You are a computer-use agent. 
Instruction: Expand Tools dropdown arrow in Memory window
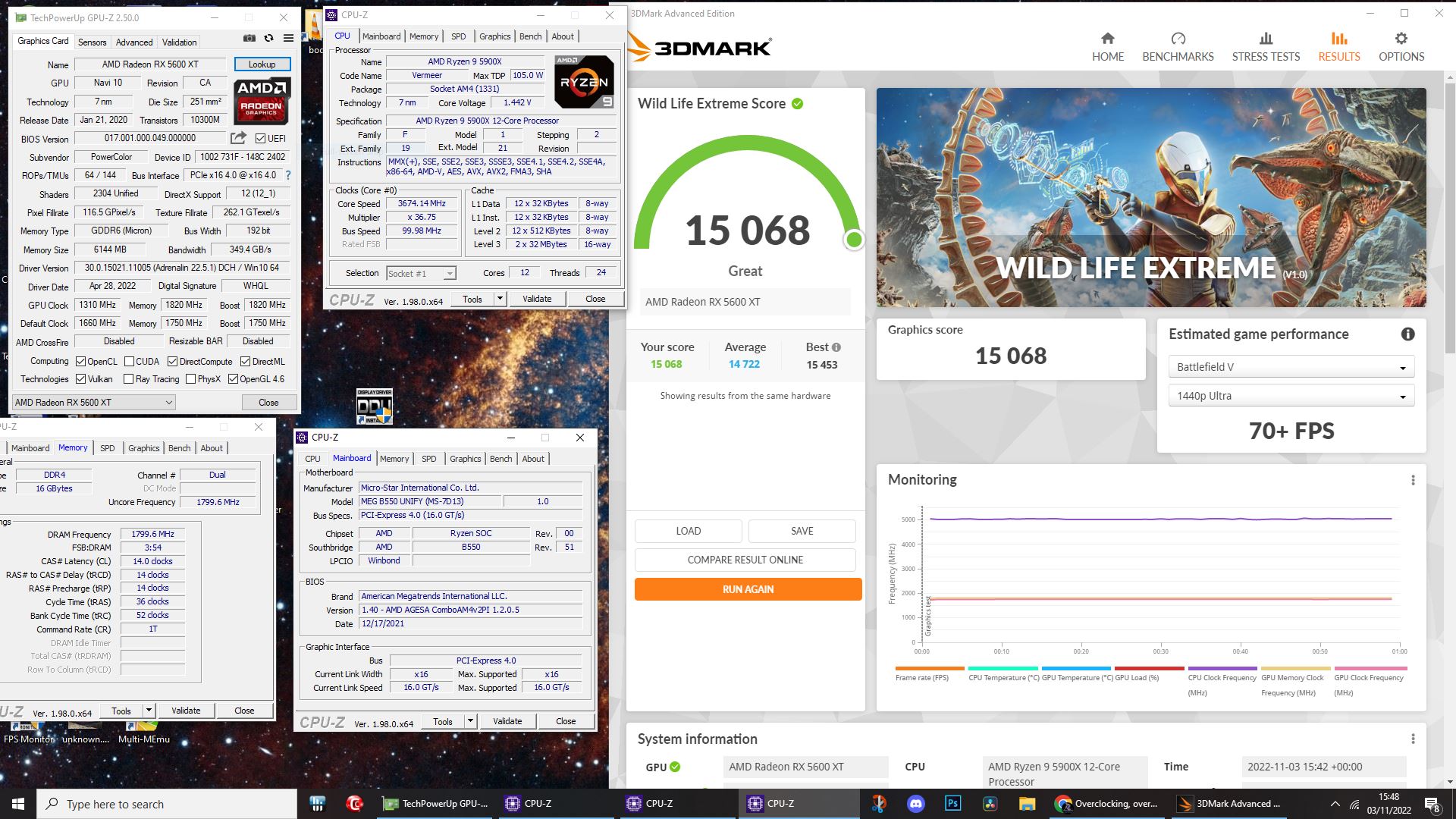click(x=149, y=711)
